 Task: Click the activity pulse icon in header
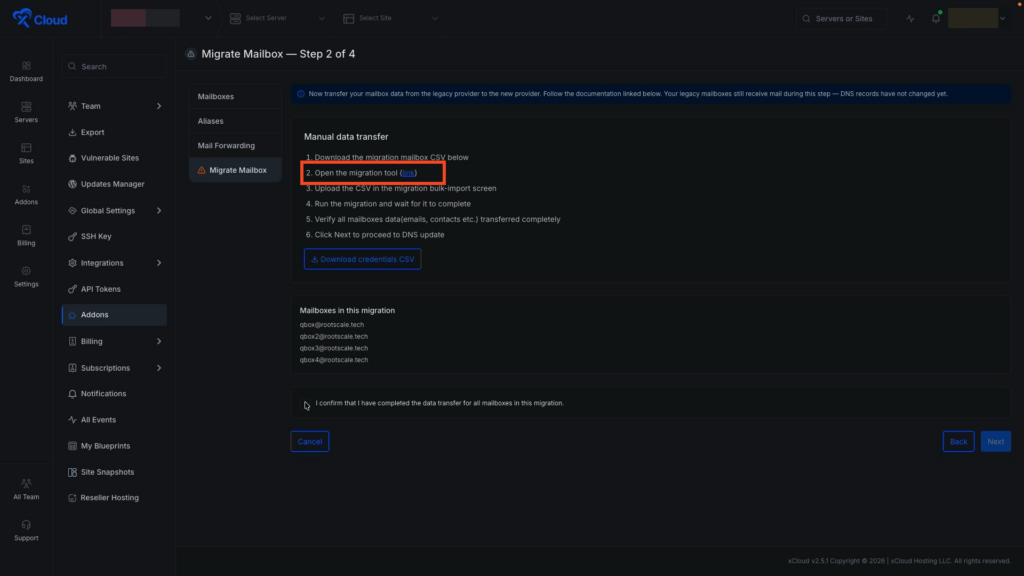pyautogui.click(x=910, y=18)
